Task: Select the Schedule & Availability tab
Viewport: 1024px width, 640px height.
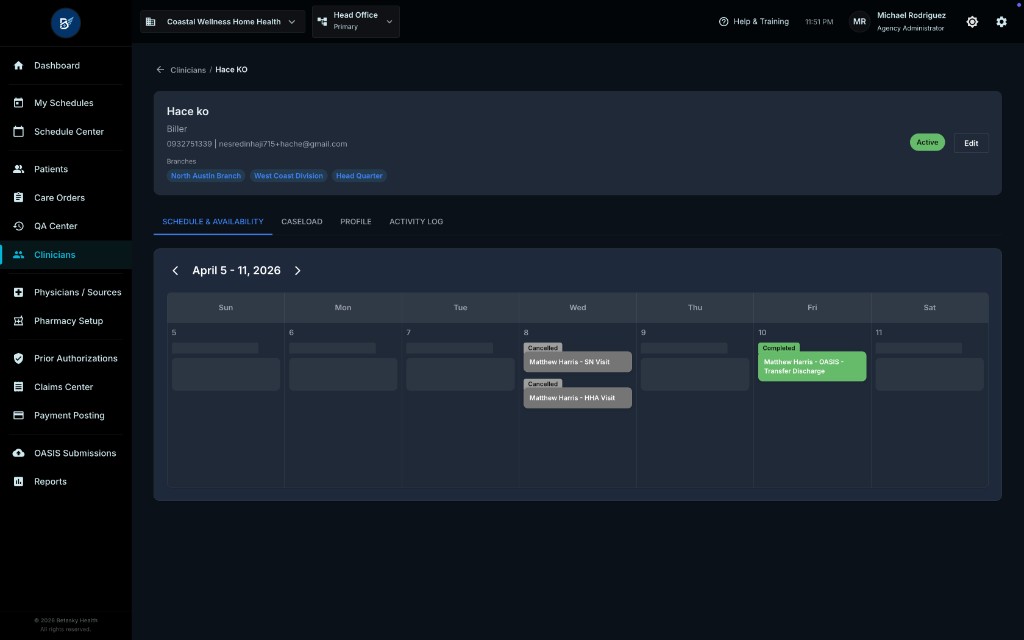Action: [213, 221]
